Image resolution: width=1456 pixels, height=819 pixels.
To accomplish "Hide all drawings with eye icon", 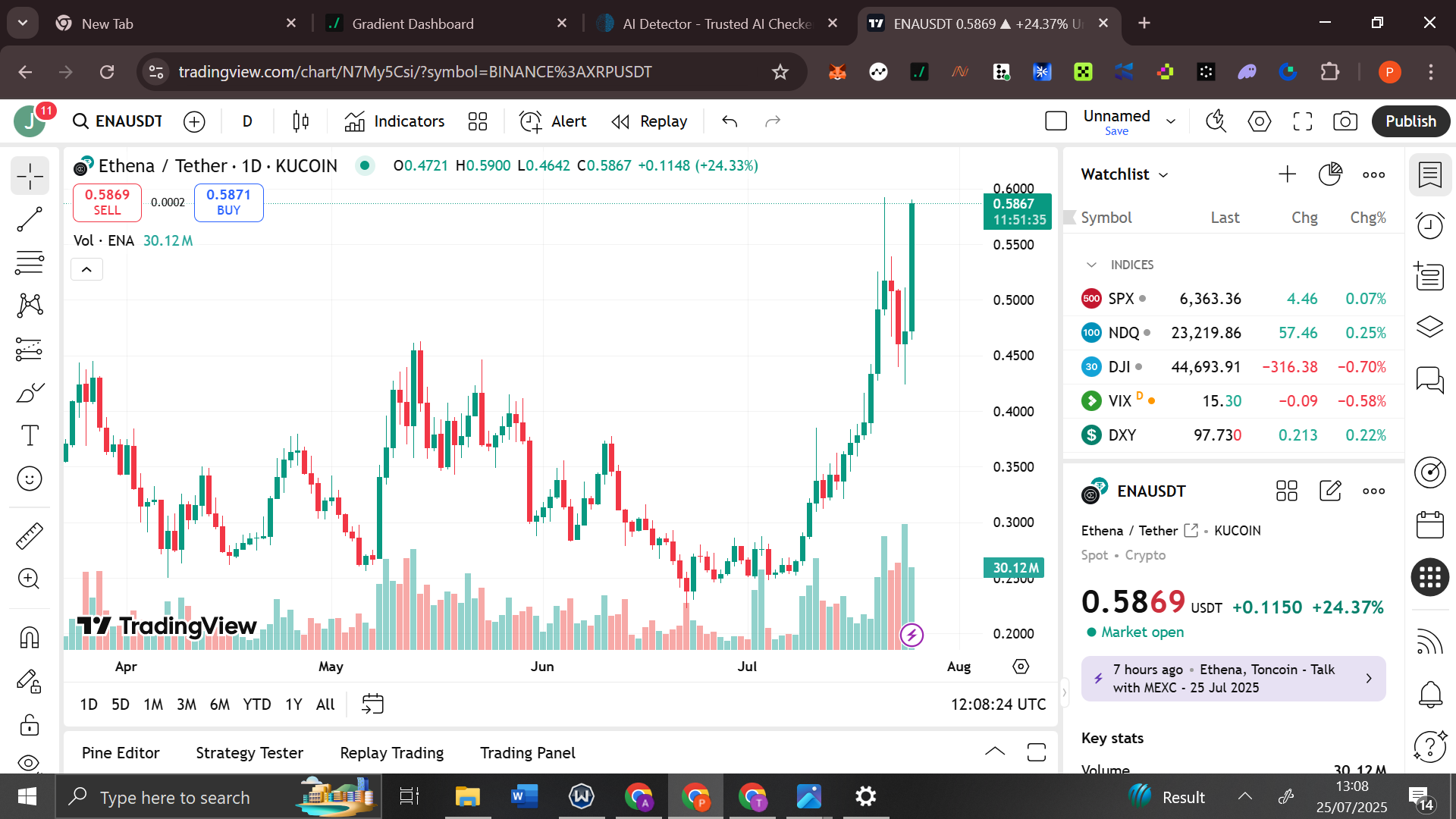I will pyautogui.click(x=30, y=762).
